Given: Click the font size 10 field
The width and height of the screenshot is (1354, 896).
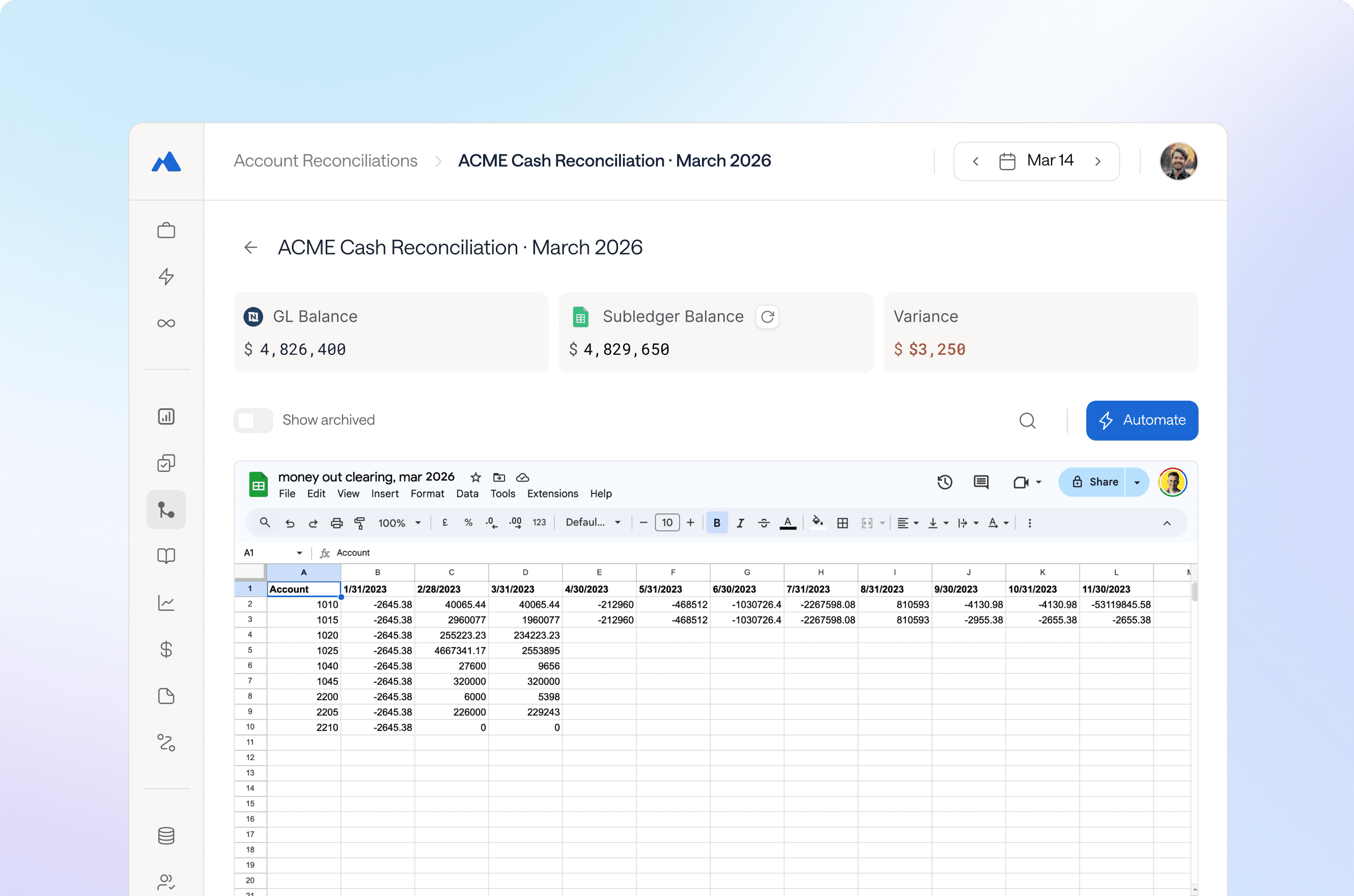Looking at the screenshot, I should [667, 522].
